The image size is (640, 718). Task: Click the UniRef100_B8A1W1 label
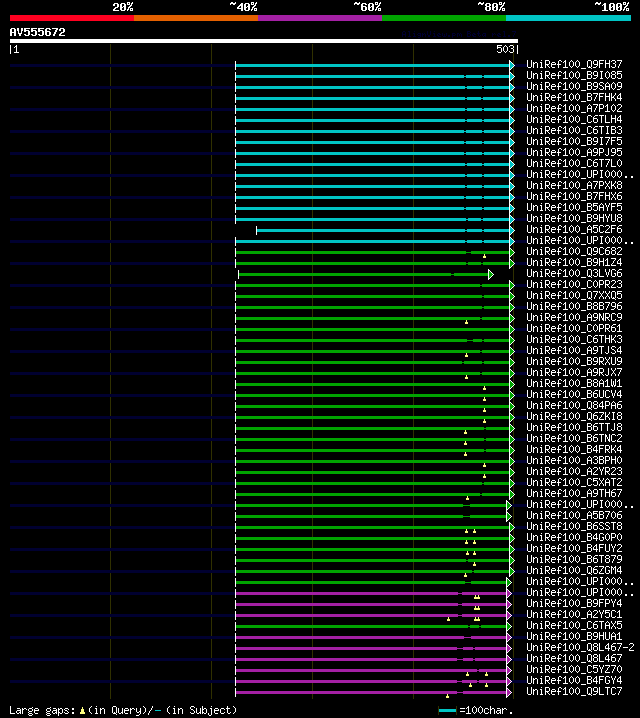pyautogui.click(x=574, y=383)
